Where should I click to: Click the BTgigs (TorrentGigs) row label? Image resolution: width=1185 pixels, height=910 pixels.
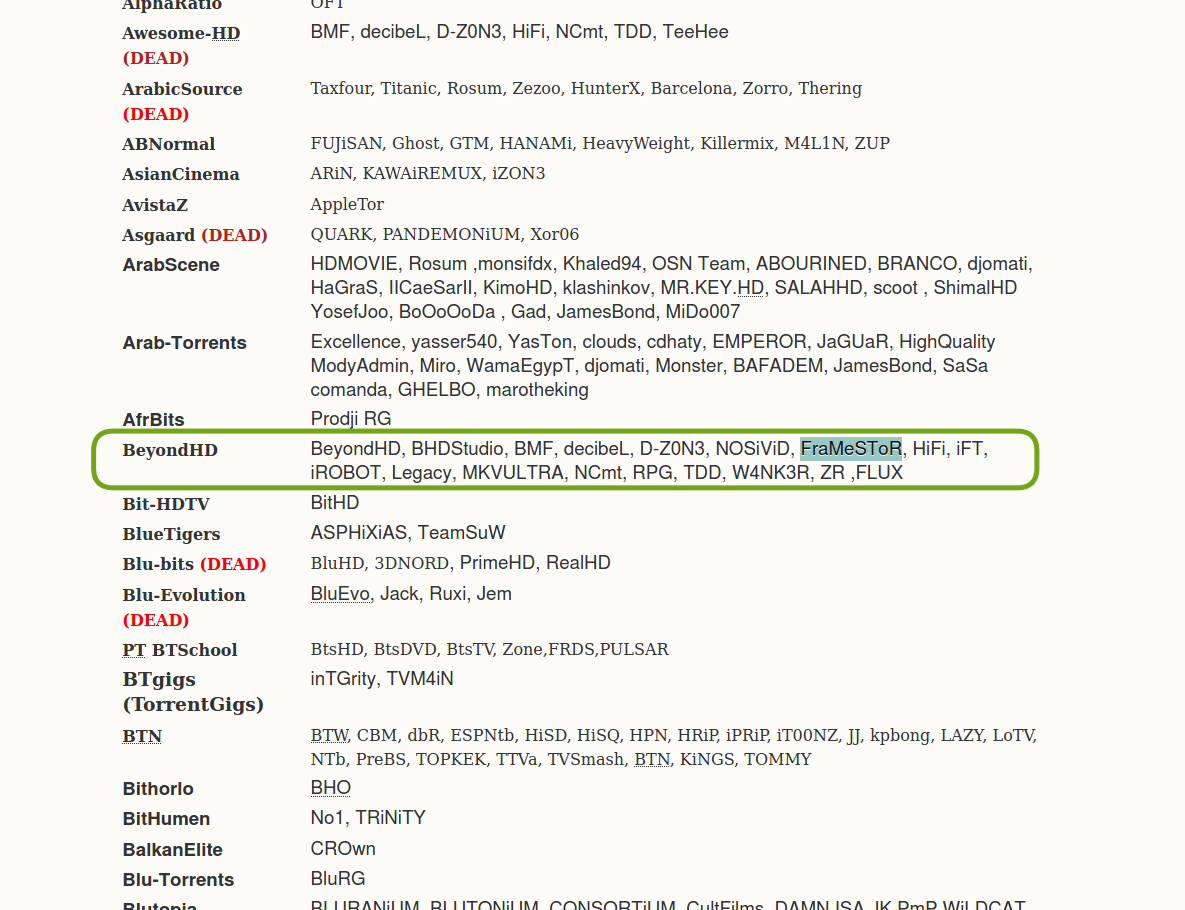pyautogui.click(x=193, y=692)
